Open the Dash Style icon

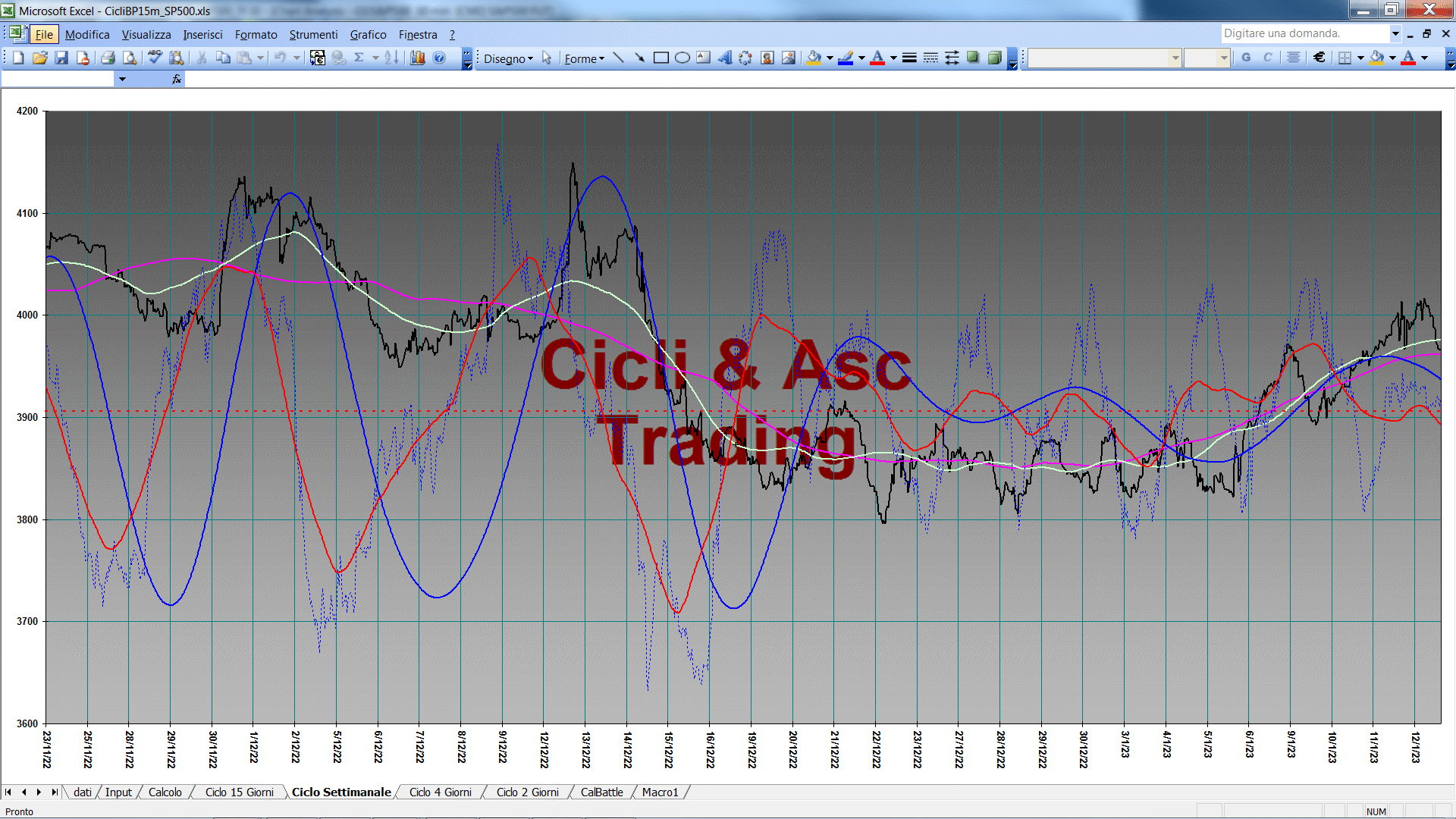(930, 58)
